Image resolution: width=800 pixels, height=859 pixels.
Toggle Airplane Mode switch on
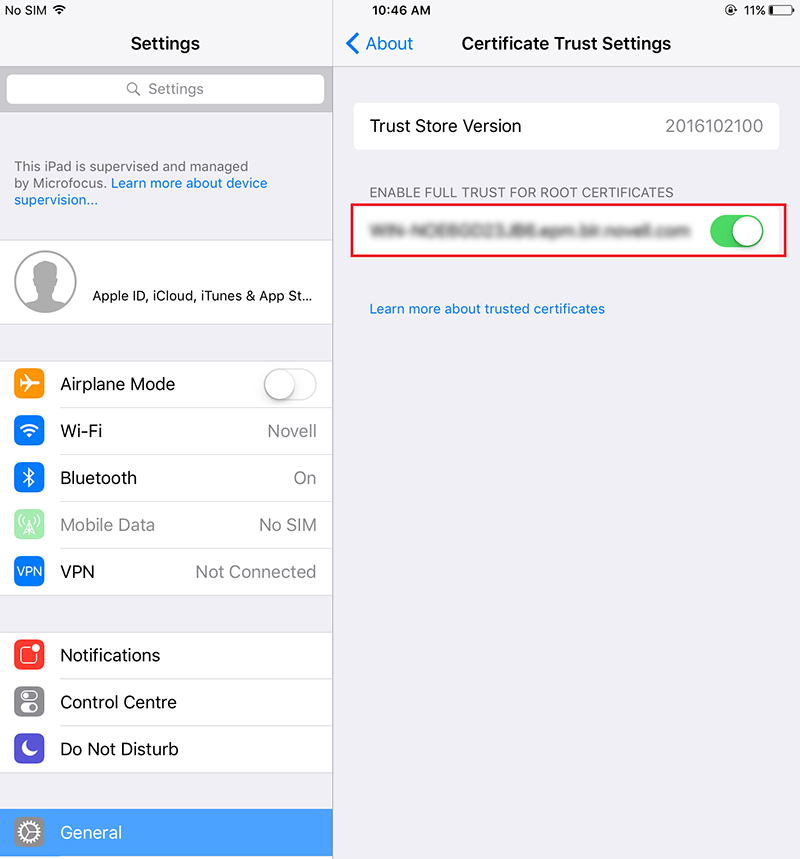pos(290,384)
